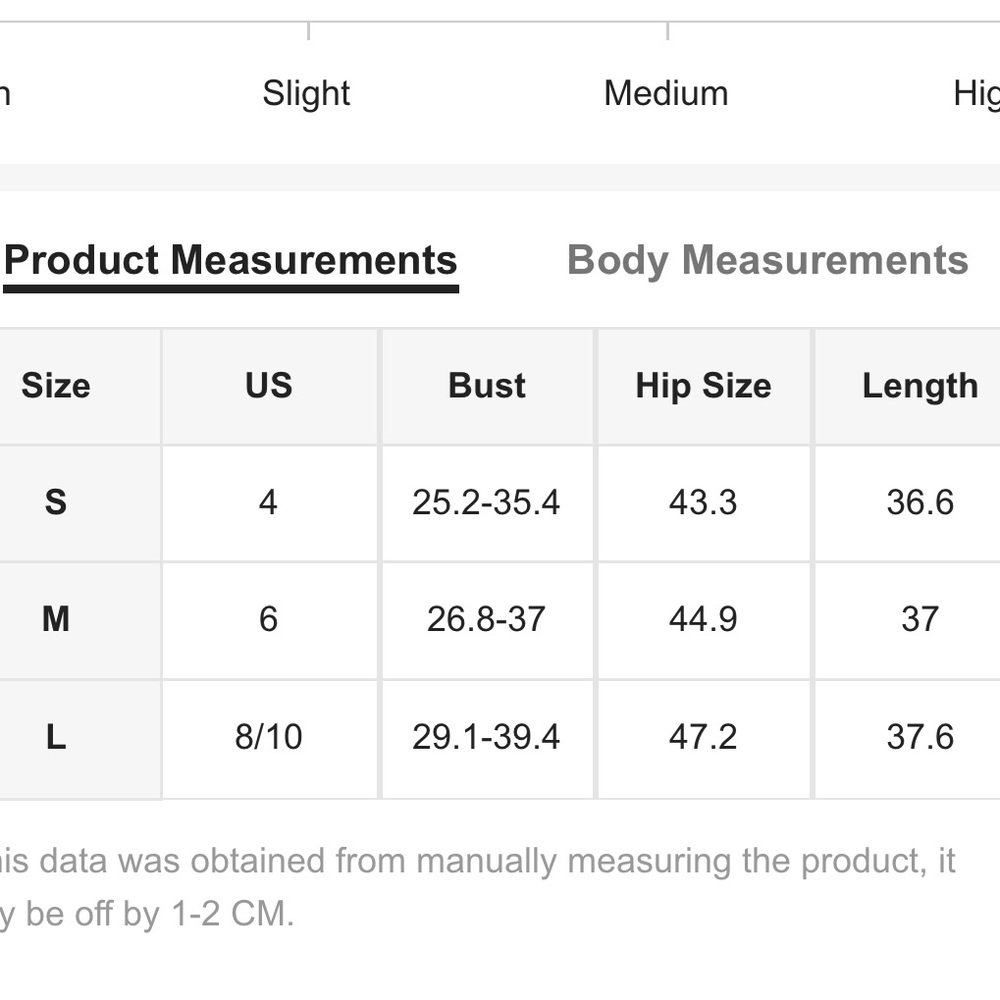Image resolution: width=1000 pixels, height=1000 pixels.
Task: Click the 25.2-35.4 bust cell
Action: click(x=487, y=503)
